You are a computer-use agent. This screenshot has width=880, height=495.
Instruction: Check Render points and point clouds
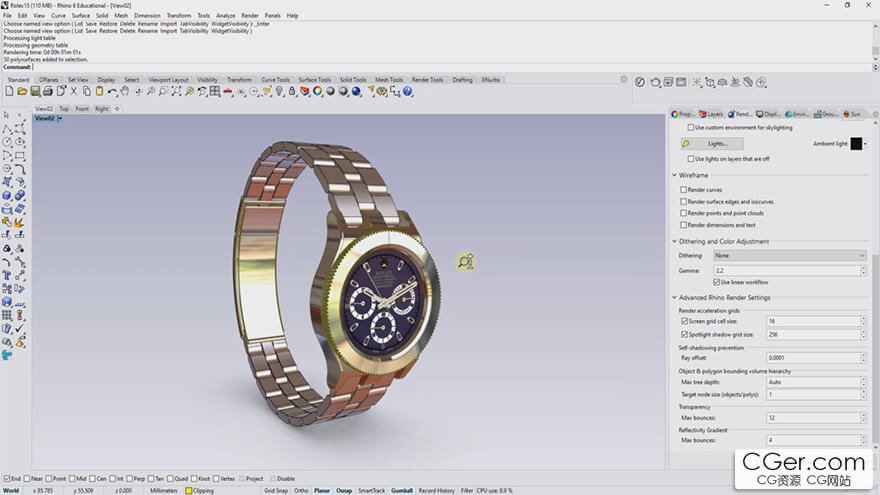click(684, 213)
